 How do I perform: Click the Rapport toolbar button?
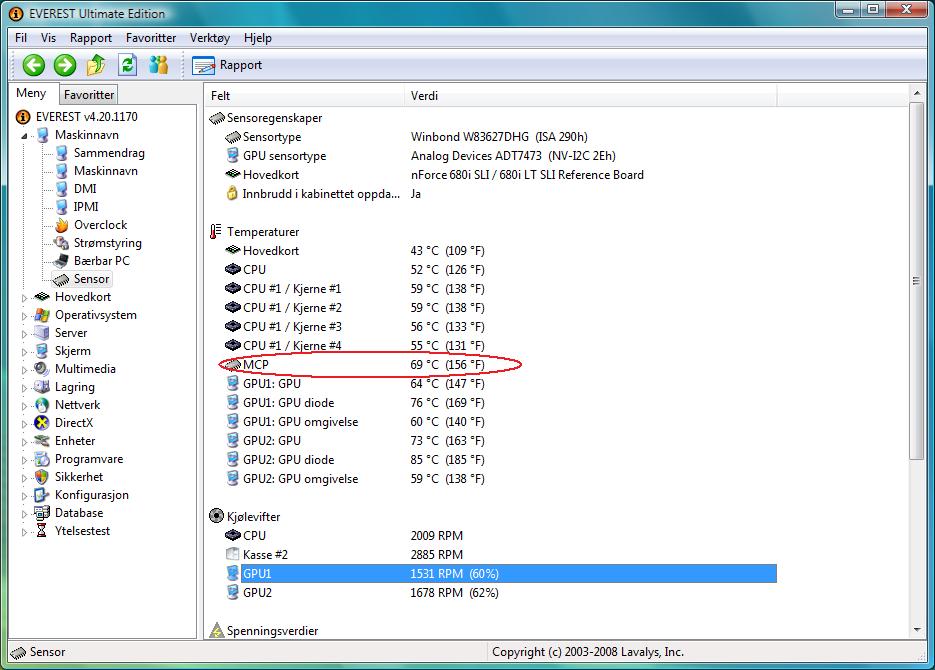(227, 65)
